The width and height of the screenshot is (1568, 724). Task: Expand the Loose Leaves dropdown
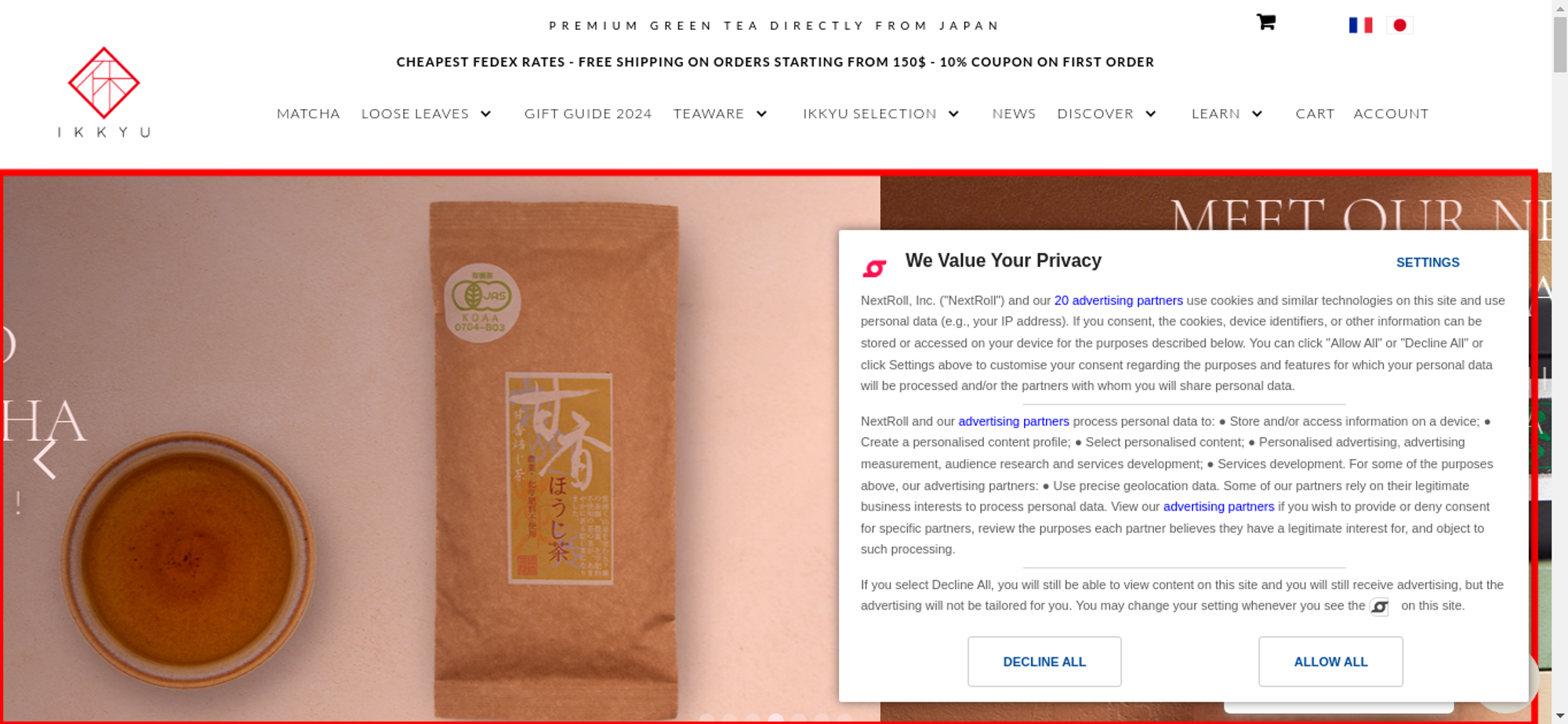click(486, 114)
